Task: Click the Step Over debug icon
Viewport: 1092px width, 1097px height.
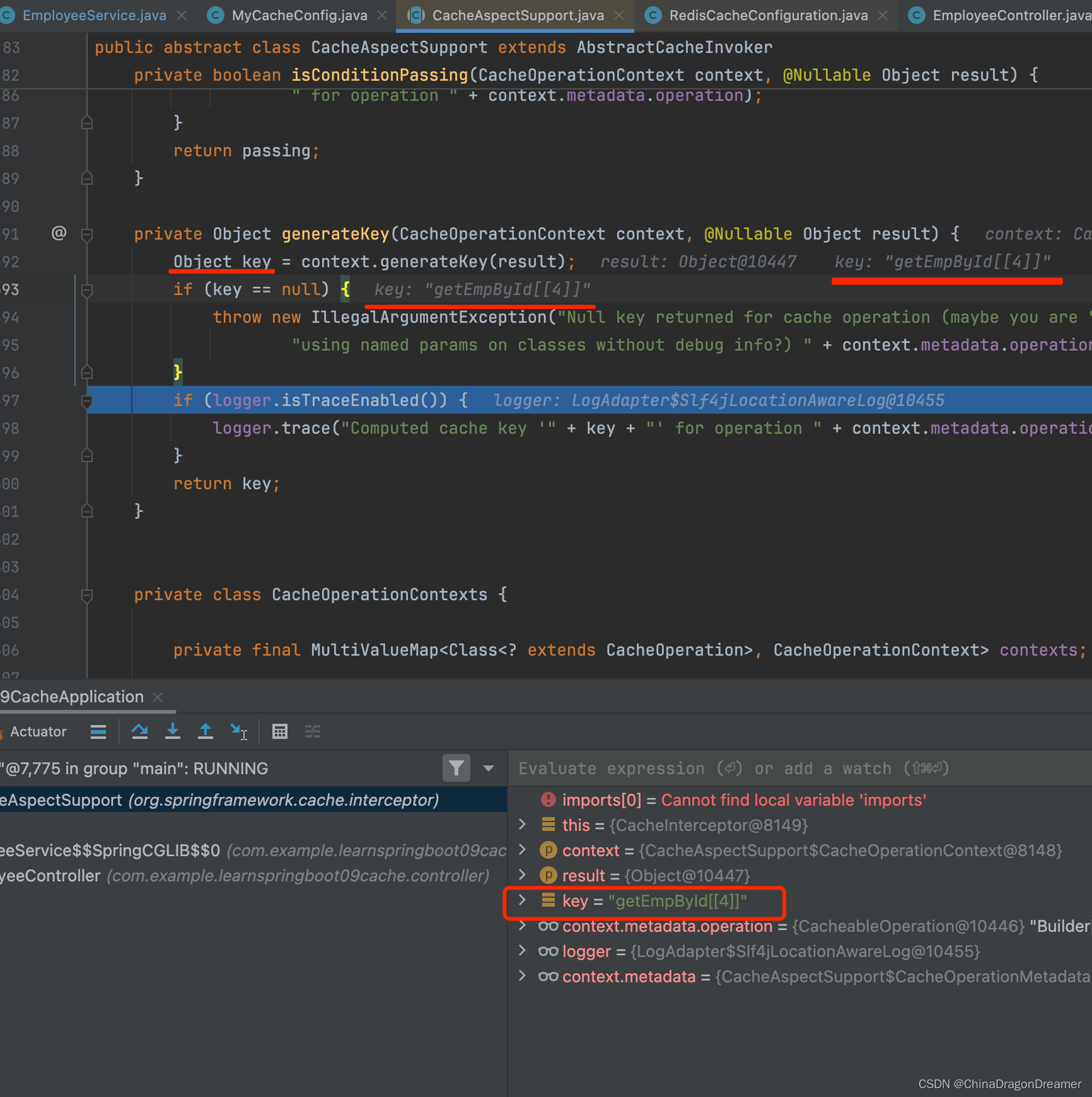Action: (x=140, y=731)
